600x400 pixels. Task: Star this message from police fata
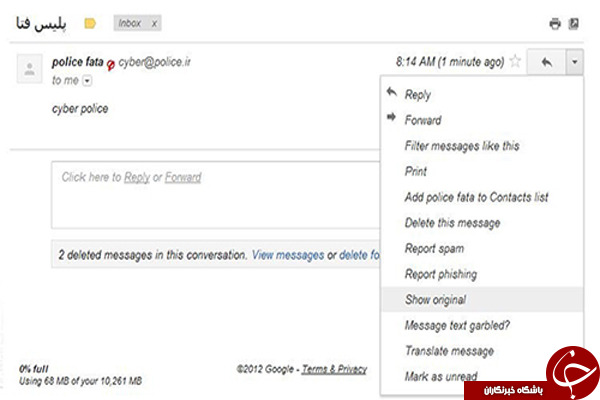pyautogui.click(x=515, y=61)
